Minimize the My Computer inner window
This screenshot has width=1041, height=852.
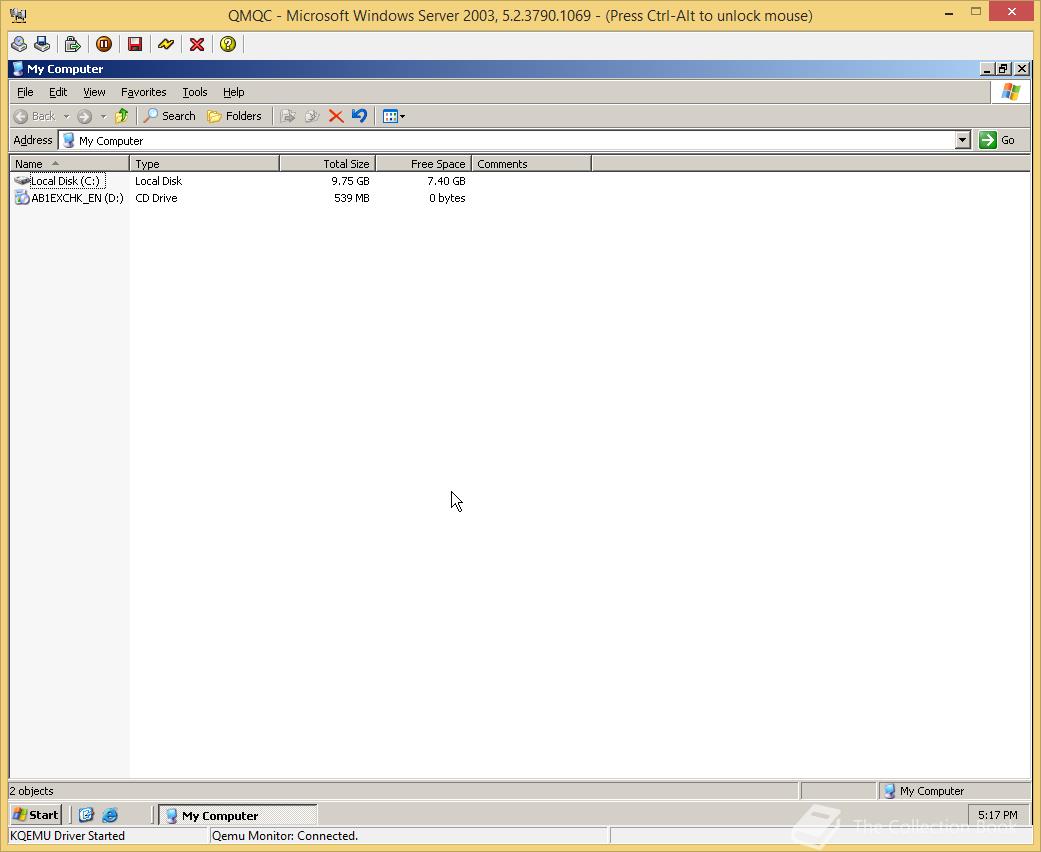coord(987,68)
